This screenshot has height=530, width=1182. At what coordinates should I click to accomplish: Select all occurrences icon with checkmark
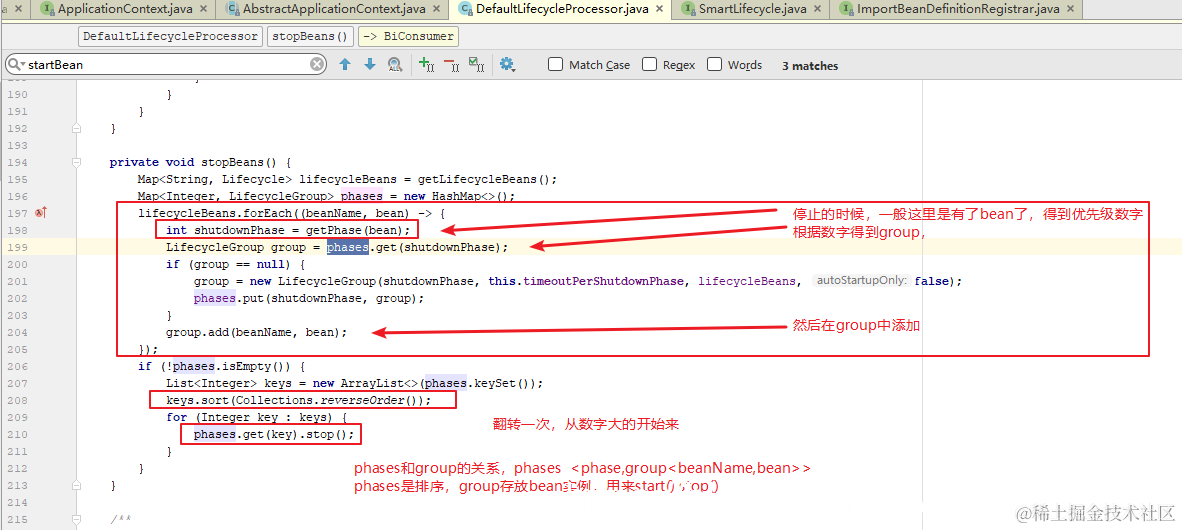point(476,65)
